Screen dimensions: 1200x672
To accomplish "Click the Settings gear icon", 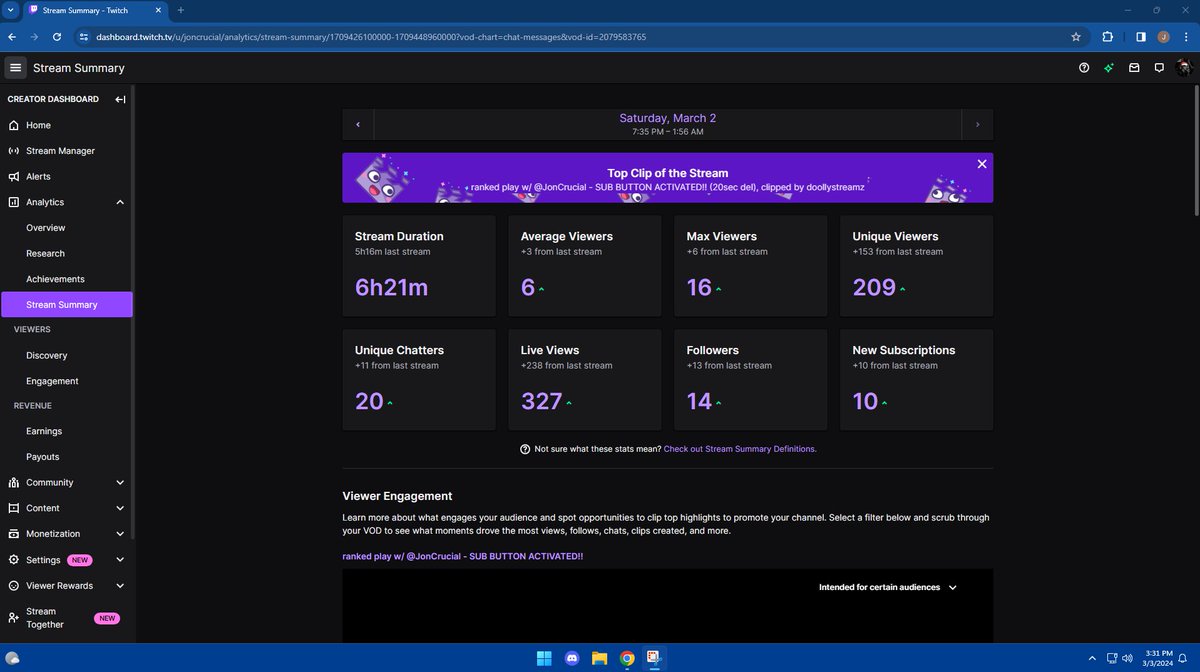I will pyautogui.click(x=14, y=560).
